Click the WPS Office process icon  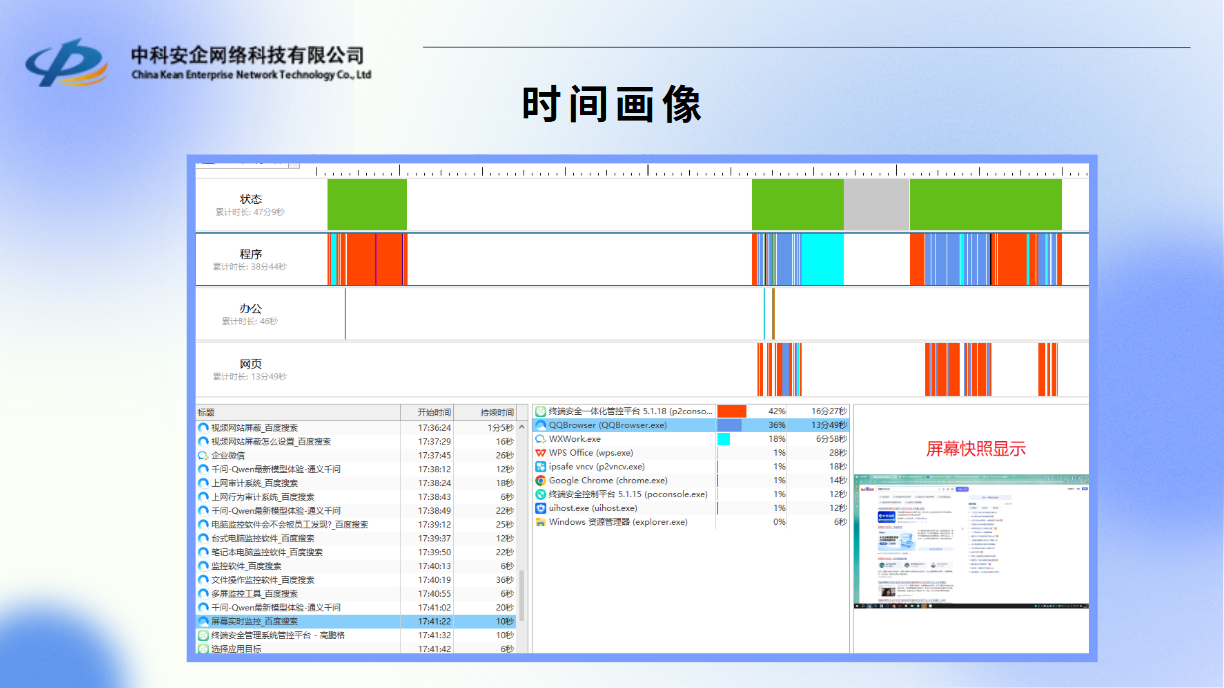click(541, 453)
